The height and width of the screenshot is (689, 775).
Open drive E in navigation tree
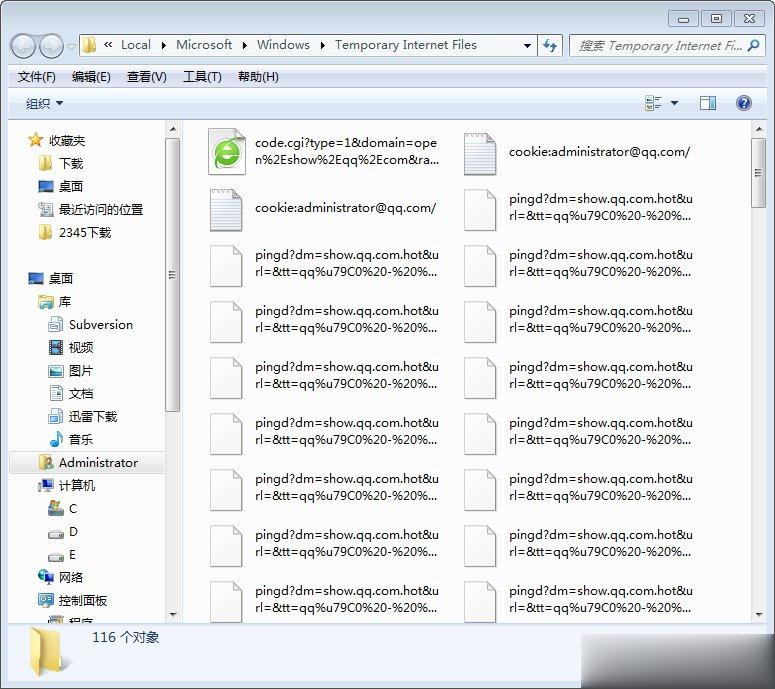coord(63,555)
